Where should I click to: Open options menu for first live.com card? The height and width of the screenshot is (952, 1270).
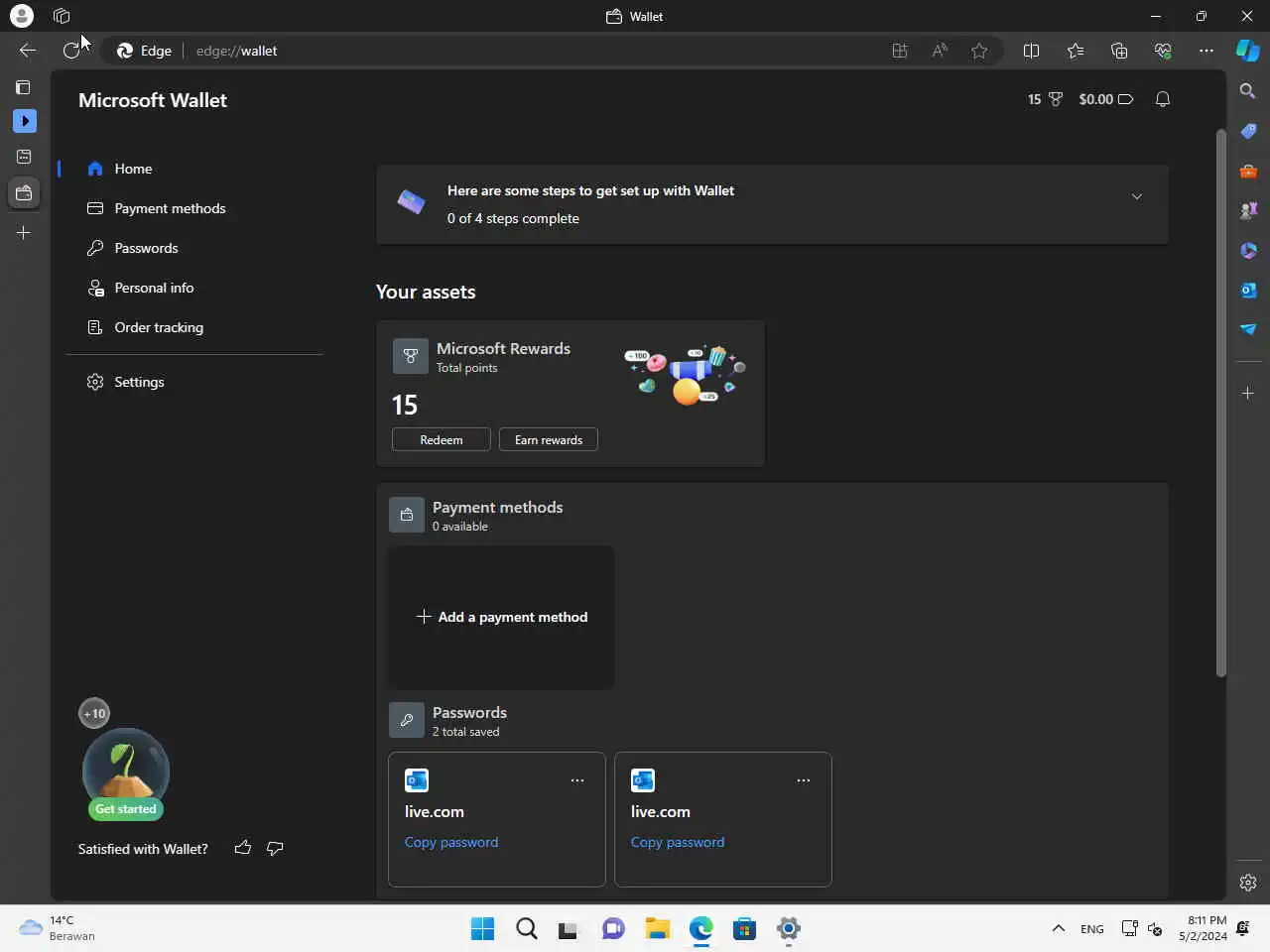[577, 780]
